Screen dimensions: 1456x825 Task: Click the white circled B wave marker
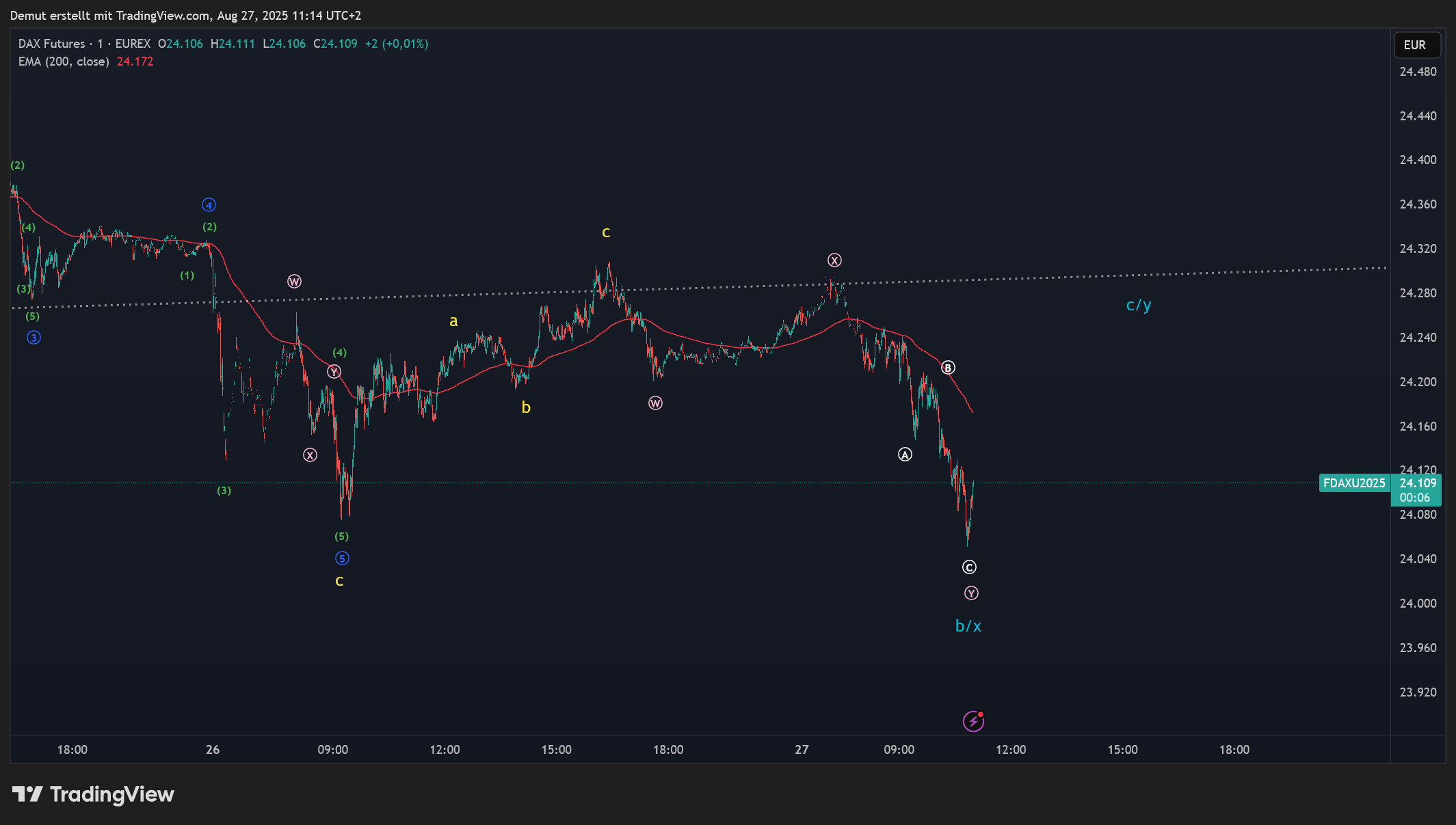click(947, 368)
